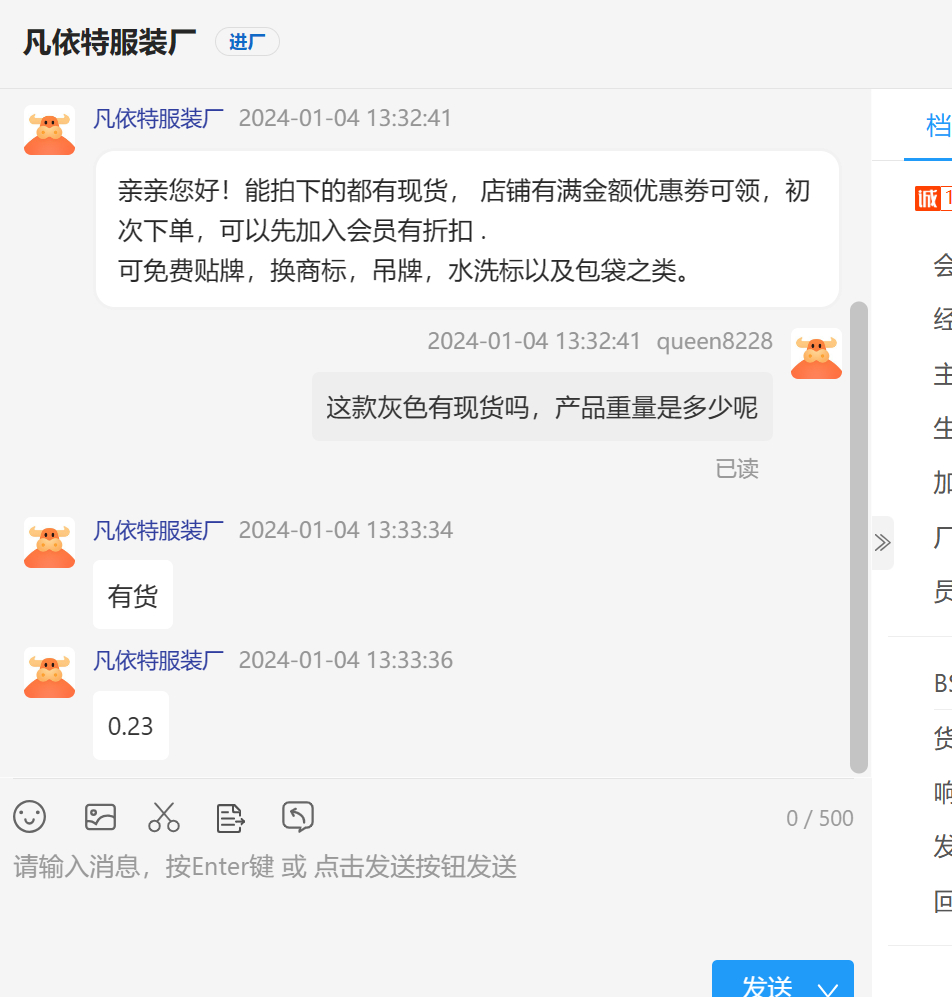The width and height of the screenshot is (952, 997).
Task: Click the 0.23 message bubble
Action: click(x=131, y=725)
